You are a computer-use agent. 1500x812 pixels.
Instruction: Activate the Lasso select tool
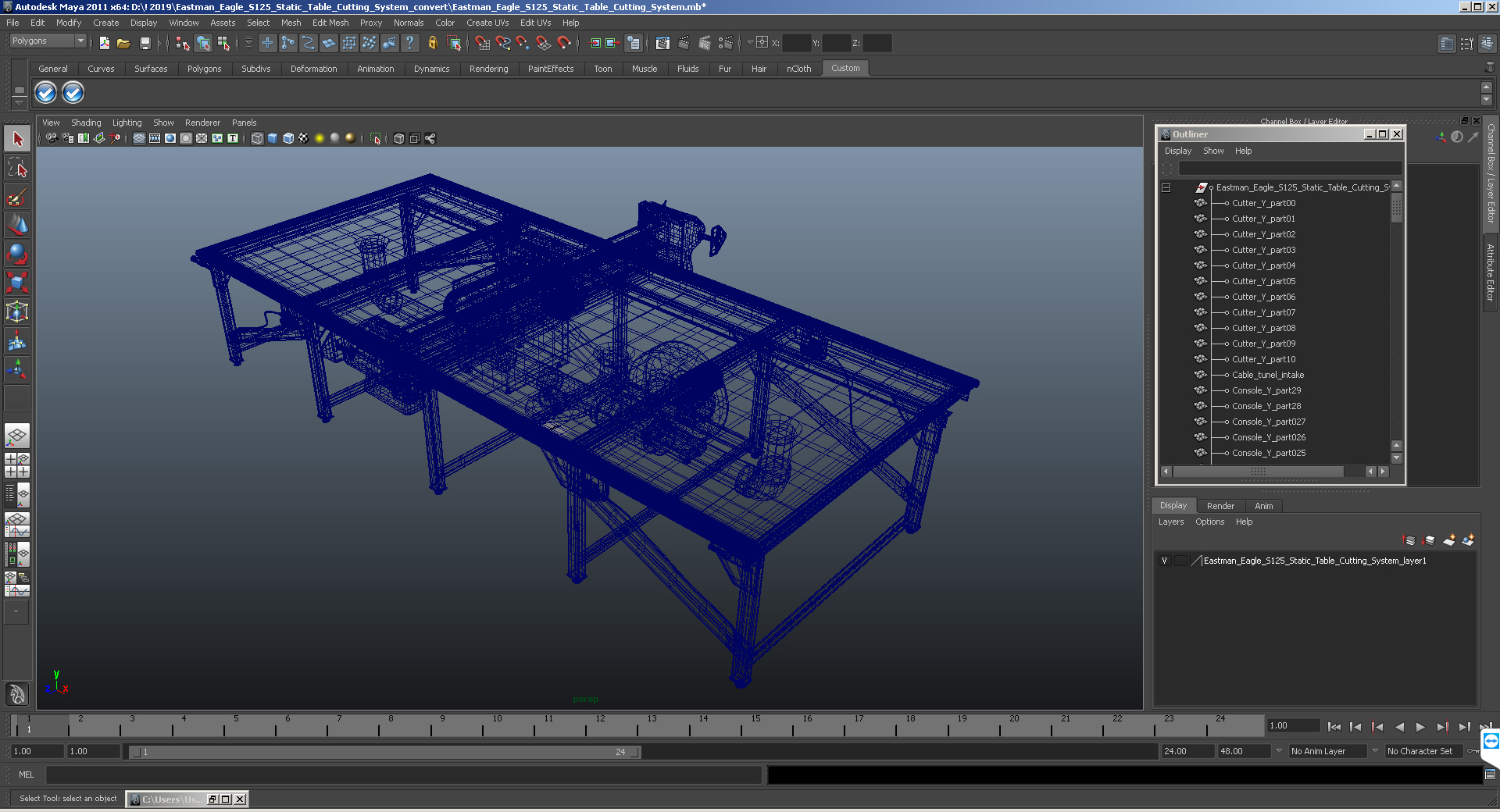coord(17,167)
